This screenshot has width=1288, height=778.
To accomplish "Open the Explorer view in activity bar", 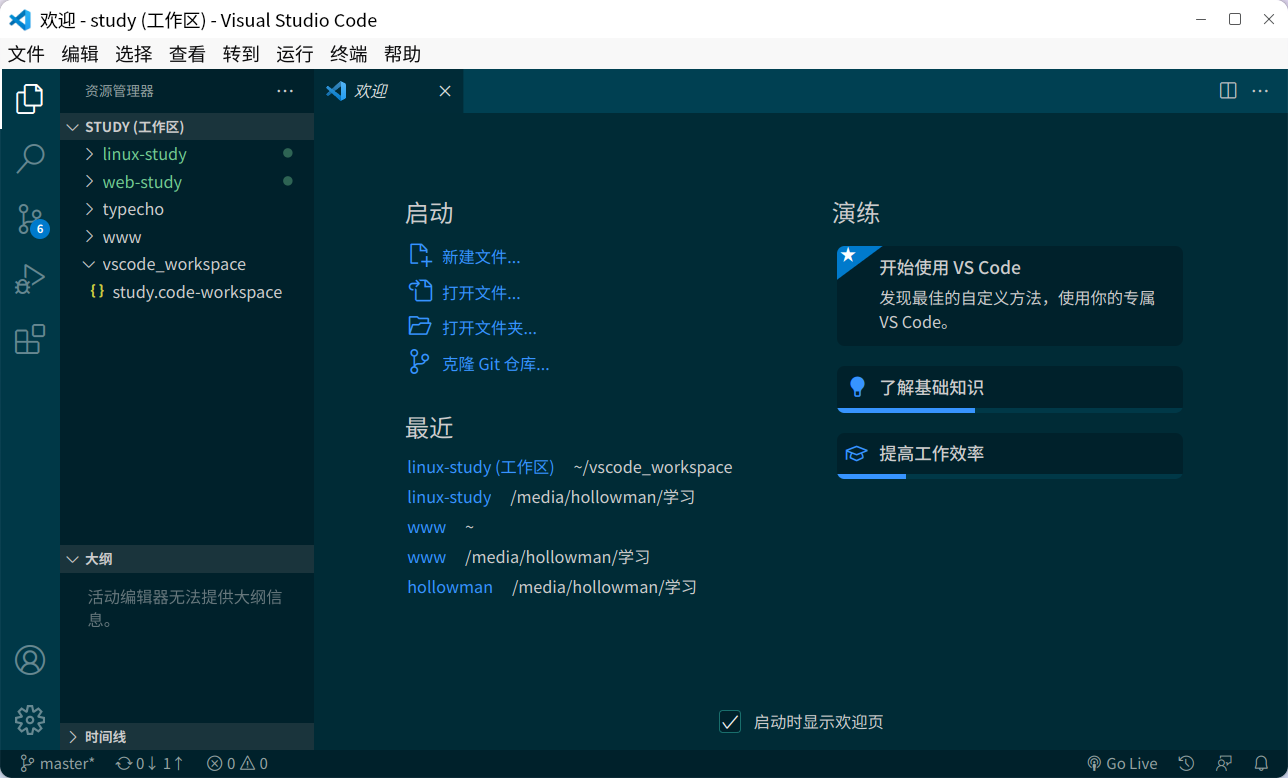I will coord(30,99).
